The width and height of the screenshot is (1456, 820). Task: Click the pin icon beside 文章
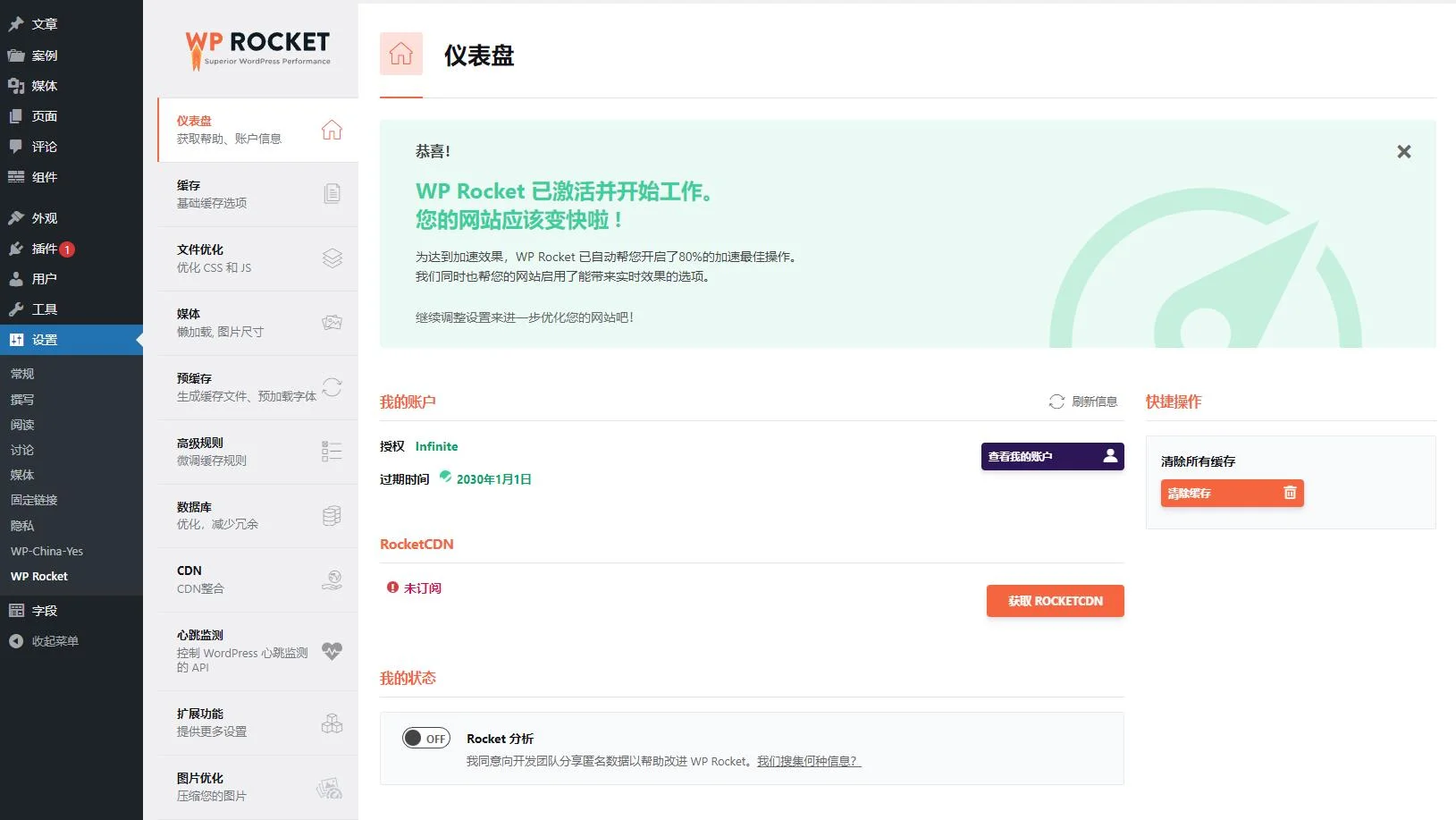pos(16,24)
